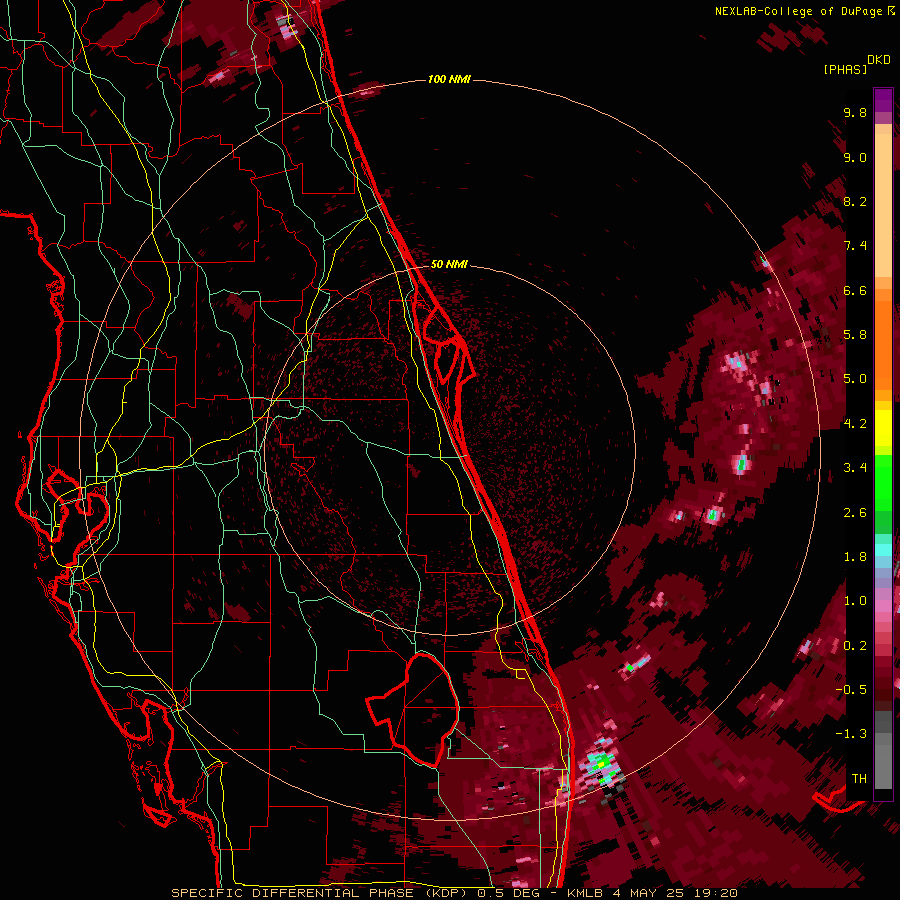900x900 pixels.
Task: Pick the cyan segment of the color bar
Action: click(883, 550)
